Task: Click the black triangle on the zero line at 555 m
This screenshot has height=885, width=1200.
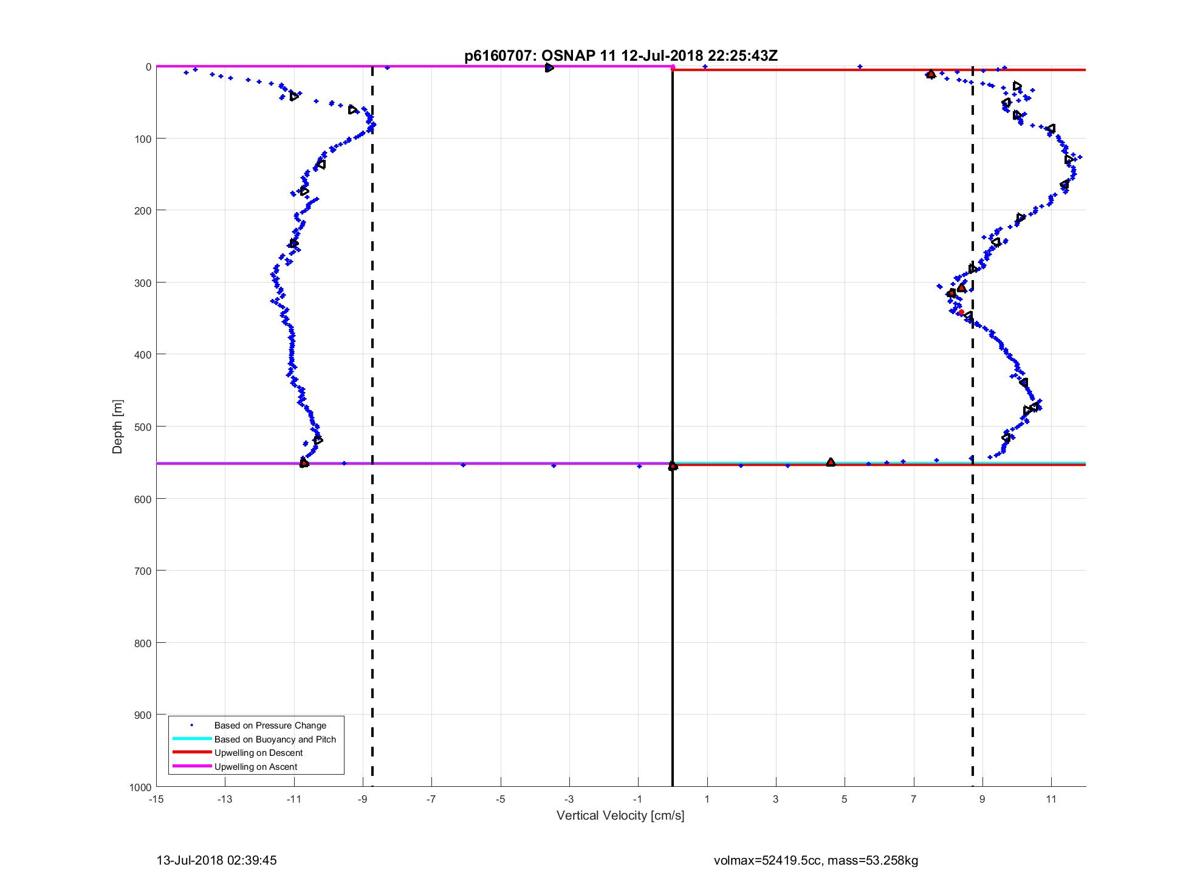Action: [672, 466]
